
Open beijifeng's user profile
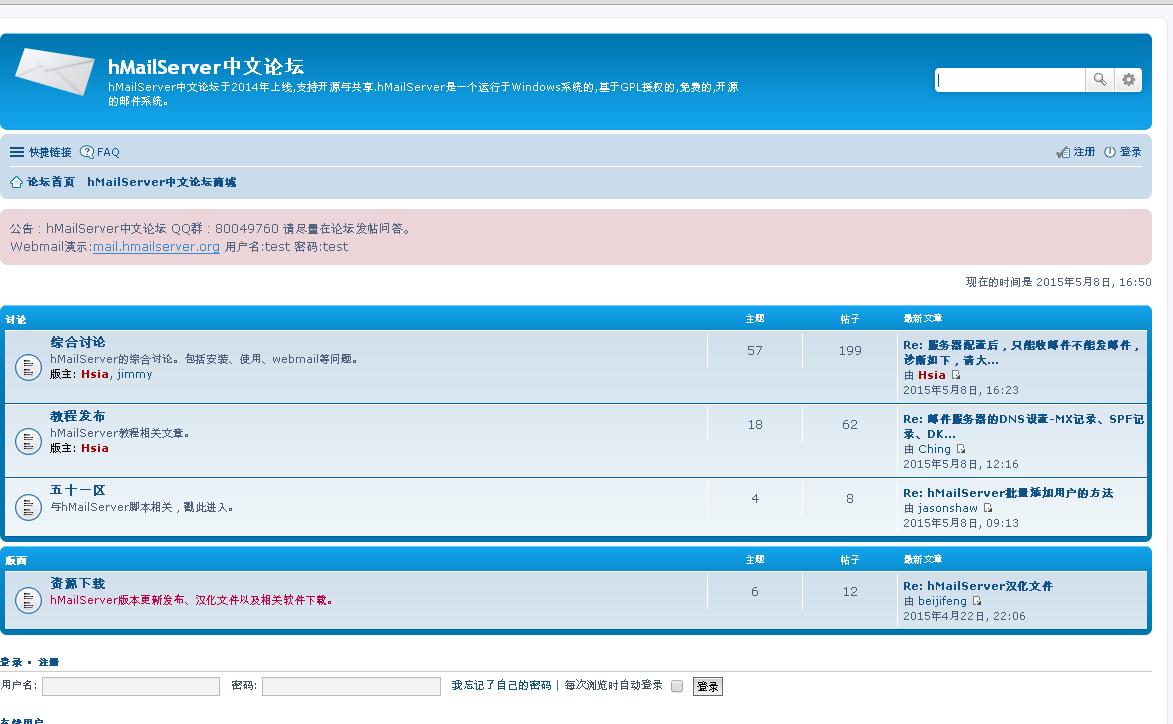coord(943,601)
